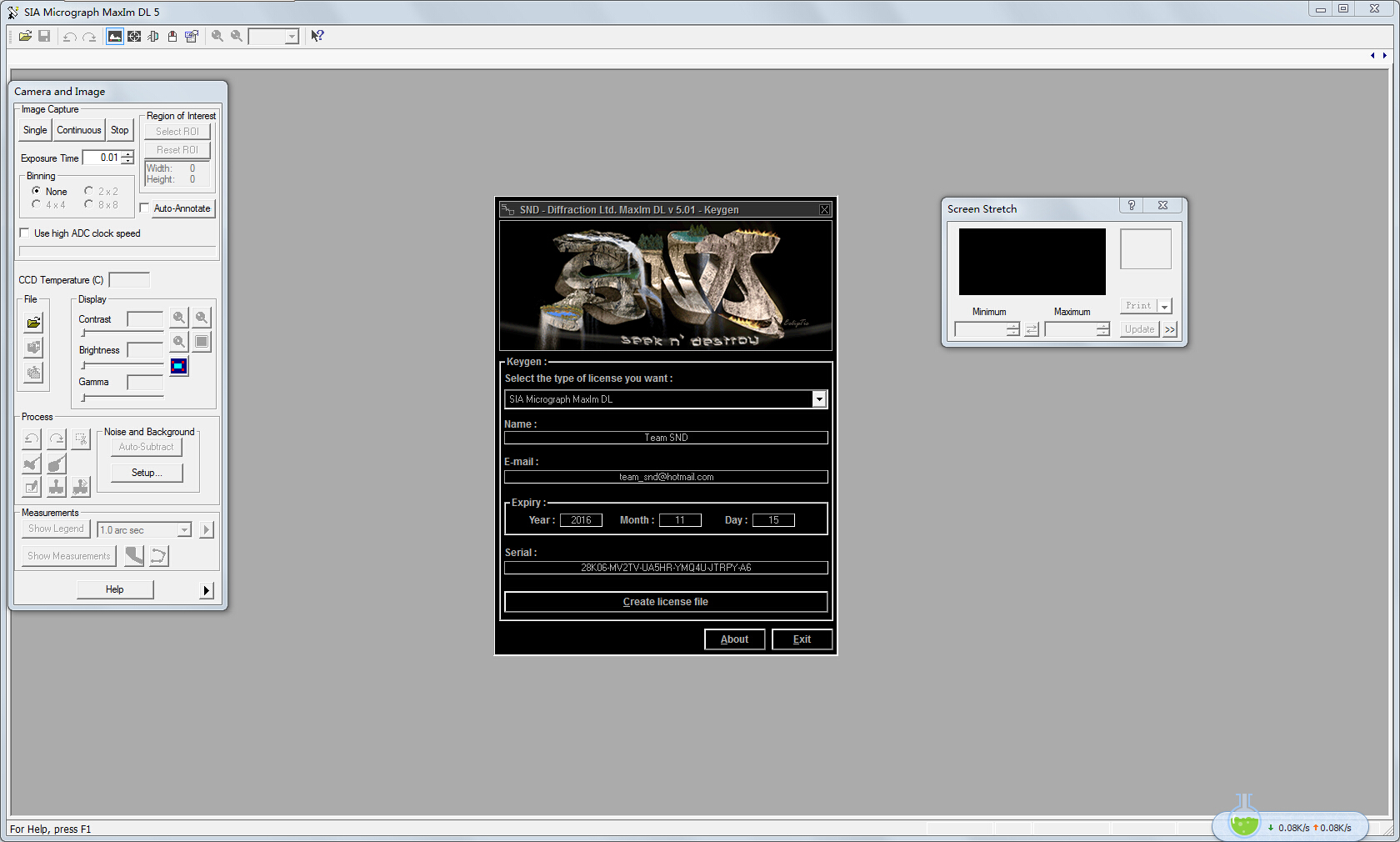The height and width of the screenshot is (842, 1400).
Task: Expand the panel arrow next to Help
Action: pyautogui.click(x=206, y=590)
